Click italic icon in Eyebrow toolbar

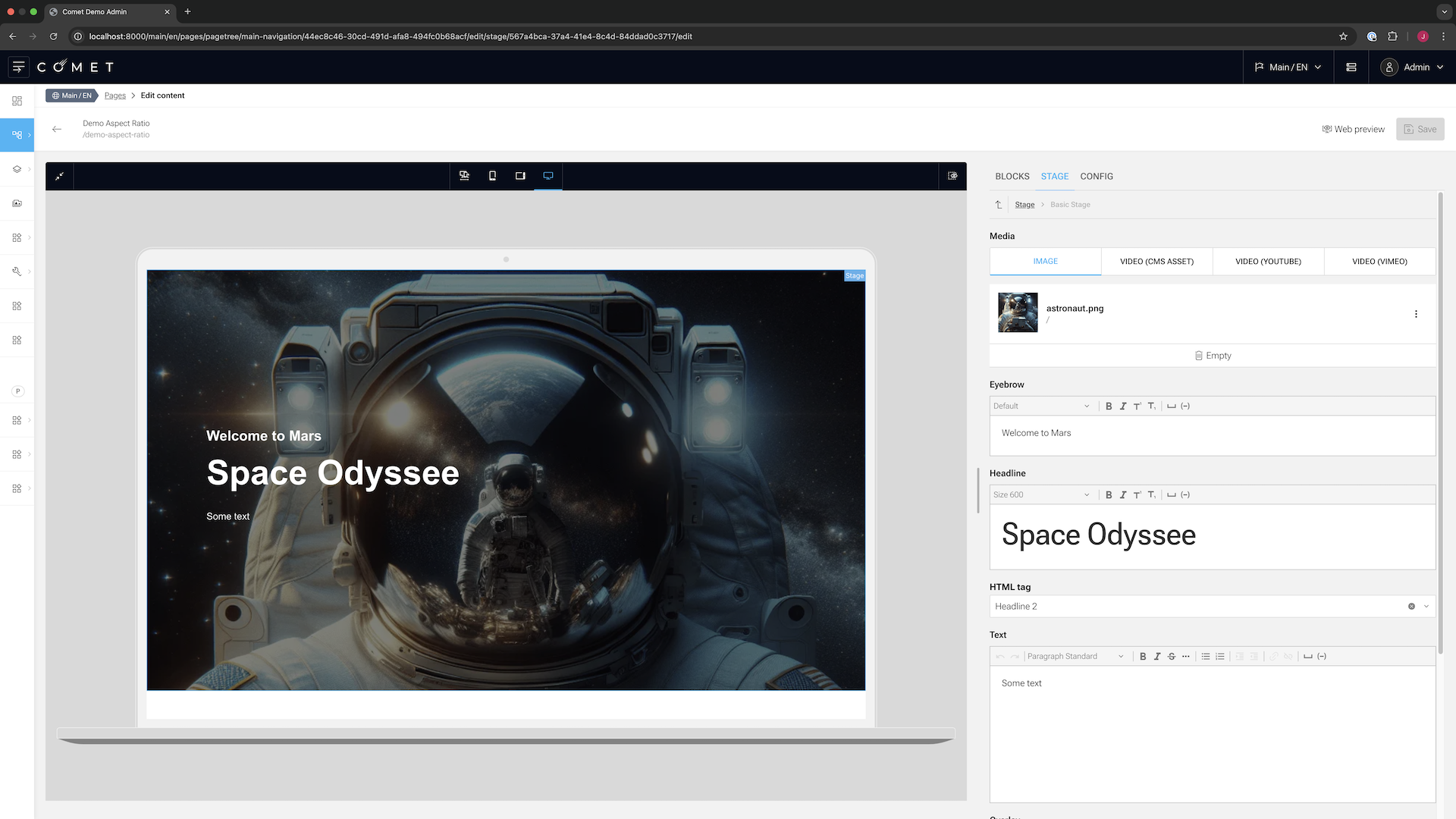1123,406
